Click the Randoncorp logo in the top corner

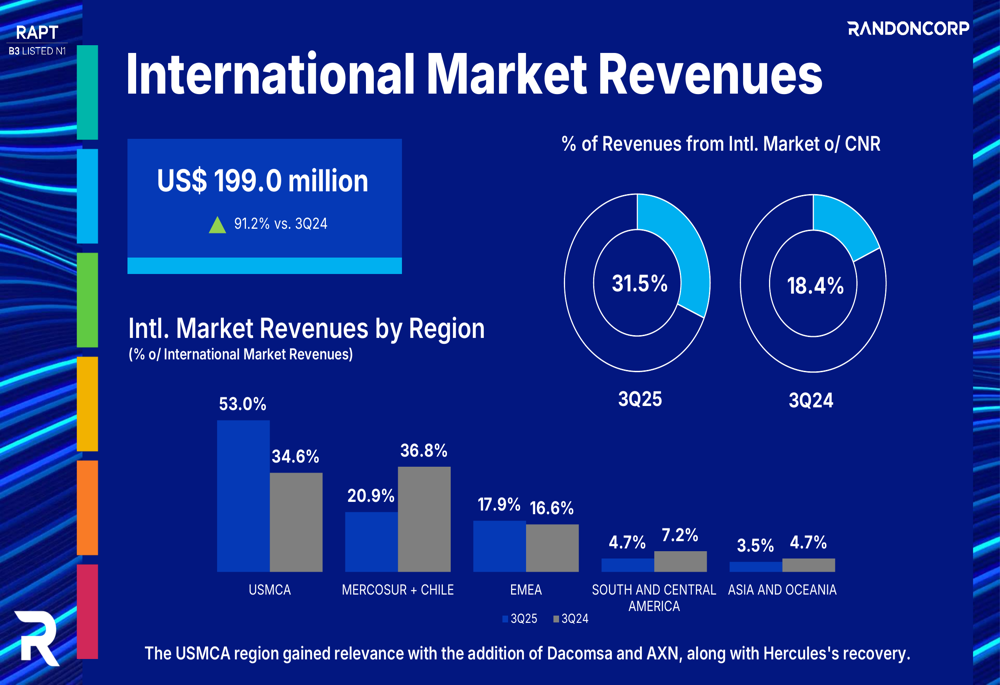pyautogui.click(x=908, y=28)
